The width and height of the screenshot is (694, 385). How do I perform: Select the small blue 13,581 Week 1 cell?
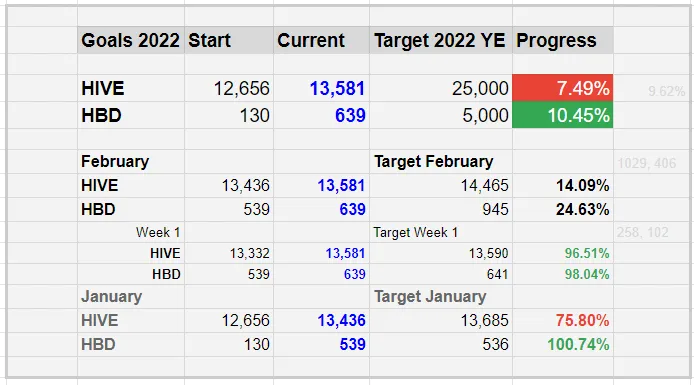321,253
